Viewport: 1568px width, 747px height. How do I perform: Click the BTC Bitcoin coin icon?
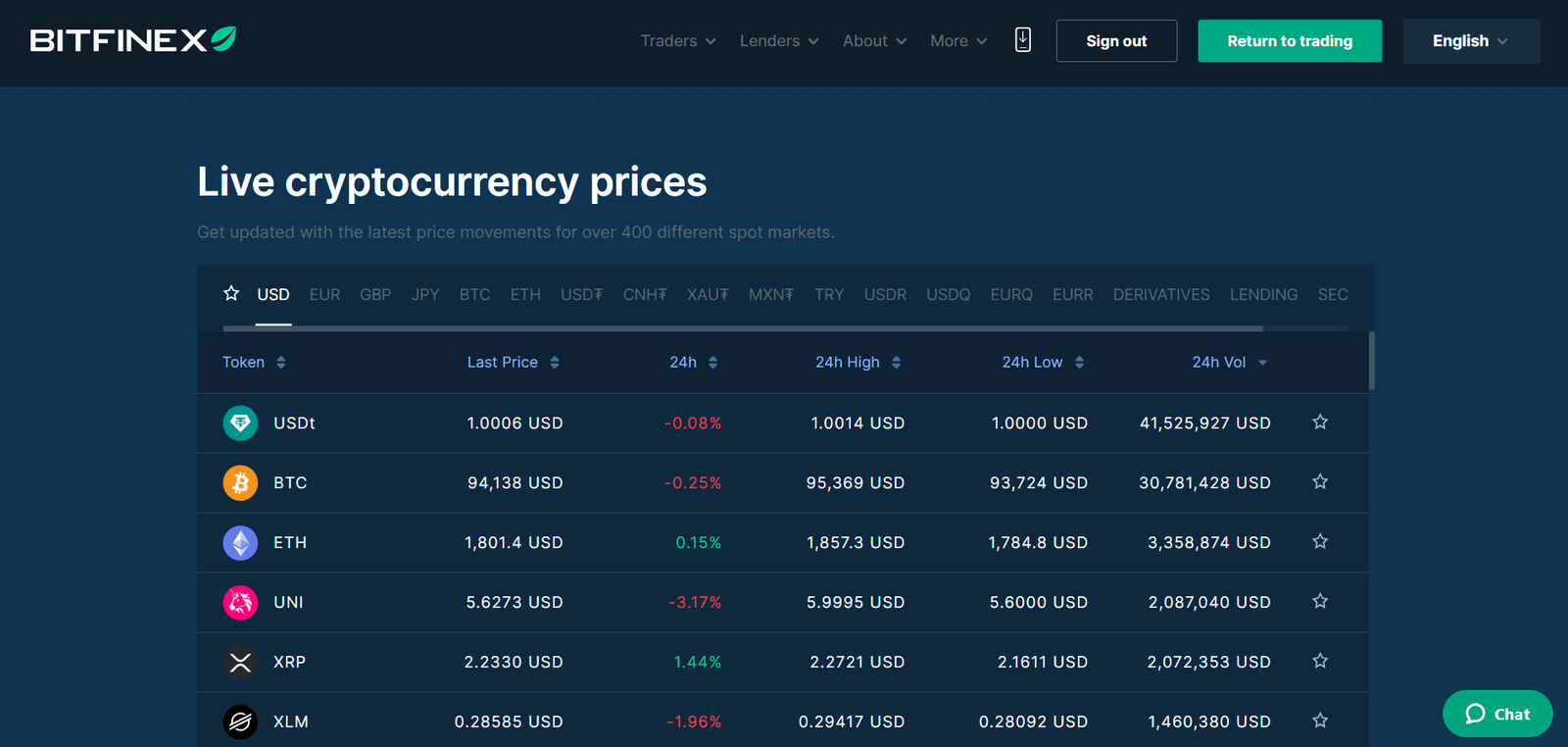[x=240, y=482]
